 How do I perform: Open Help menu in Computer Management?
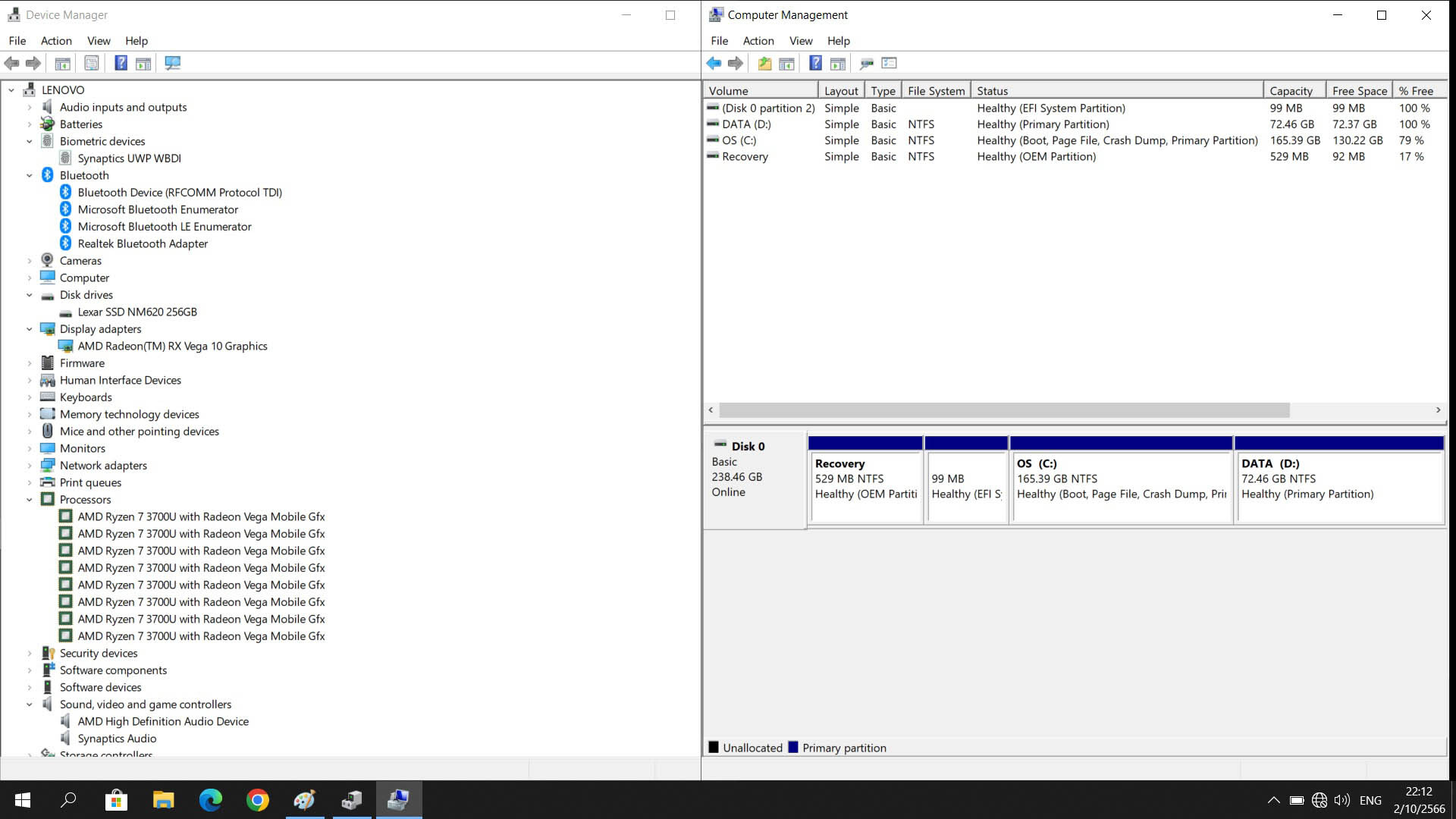(838, 41)
